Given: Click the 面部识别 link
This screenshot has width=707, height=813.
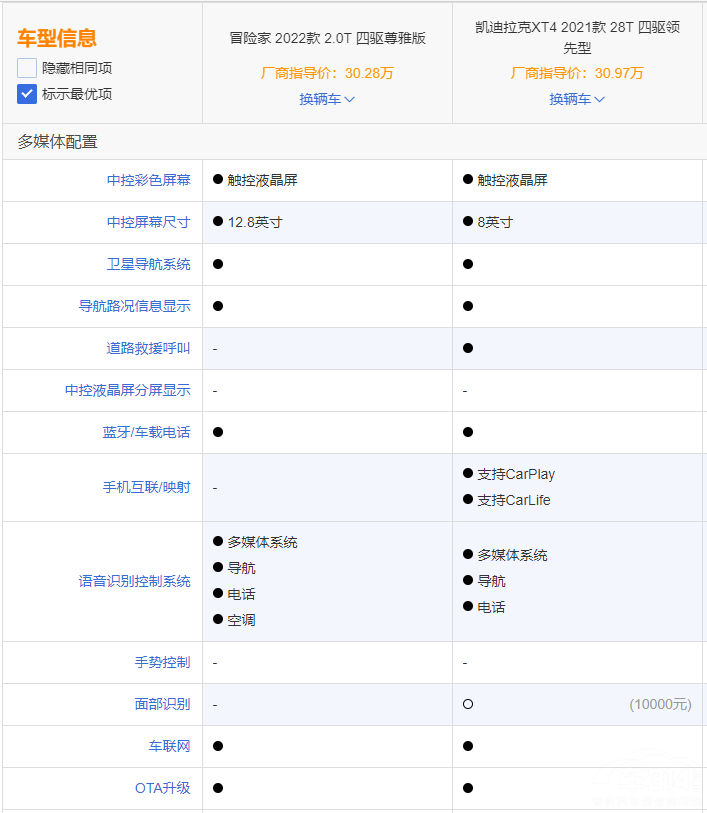Looking at the screenshot, I should [x=162, y=704].
